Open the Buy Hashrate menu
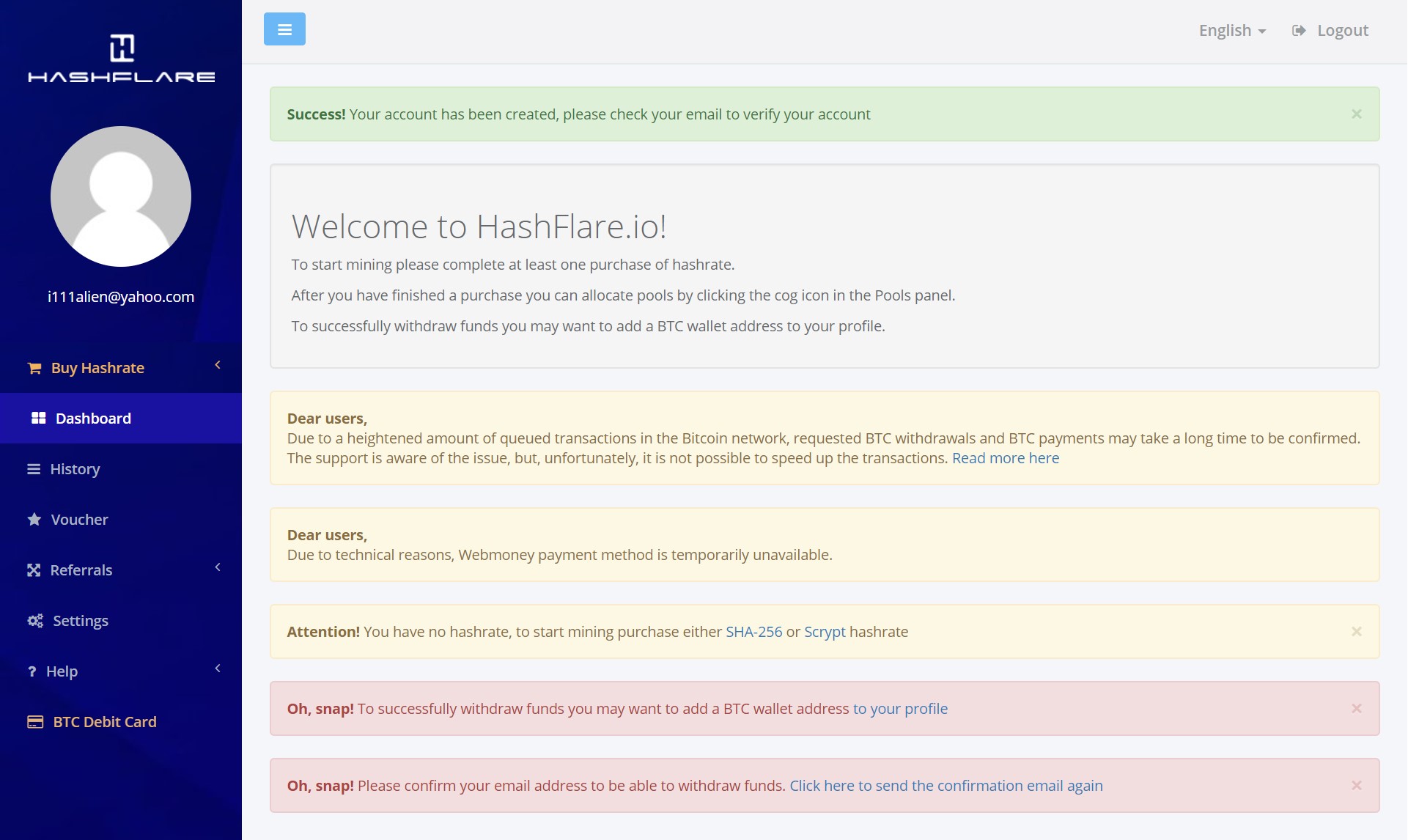The height and width of the screenshot is (840, 1408). tap(121, 368)
